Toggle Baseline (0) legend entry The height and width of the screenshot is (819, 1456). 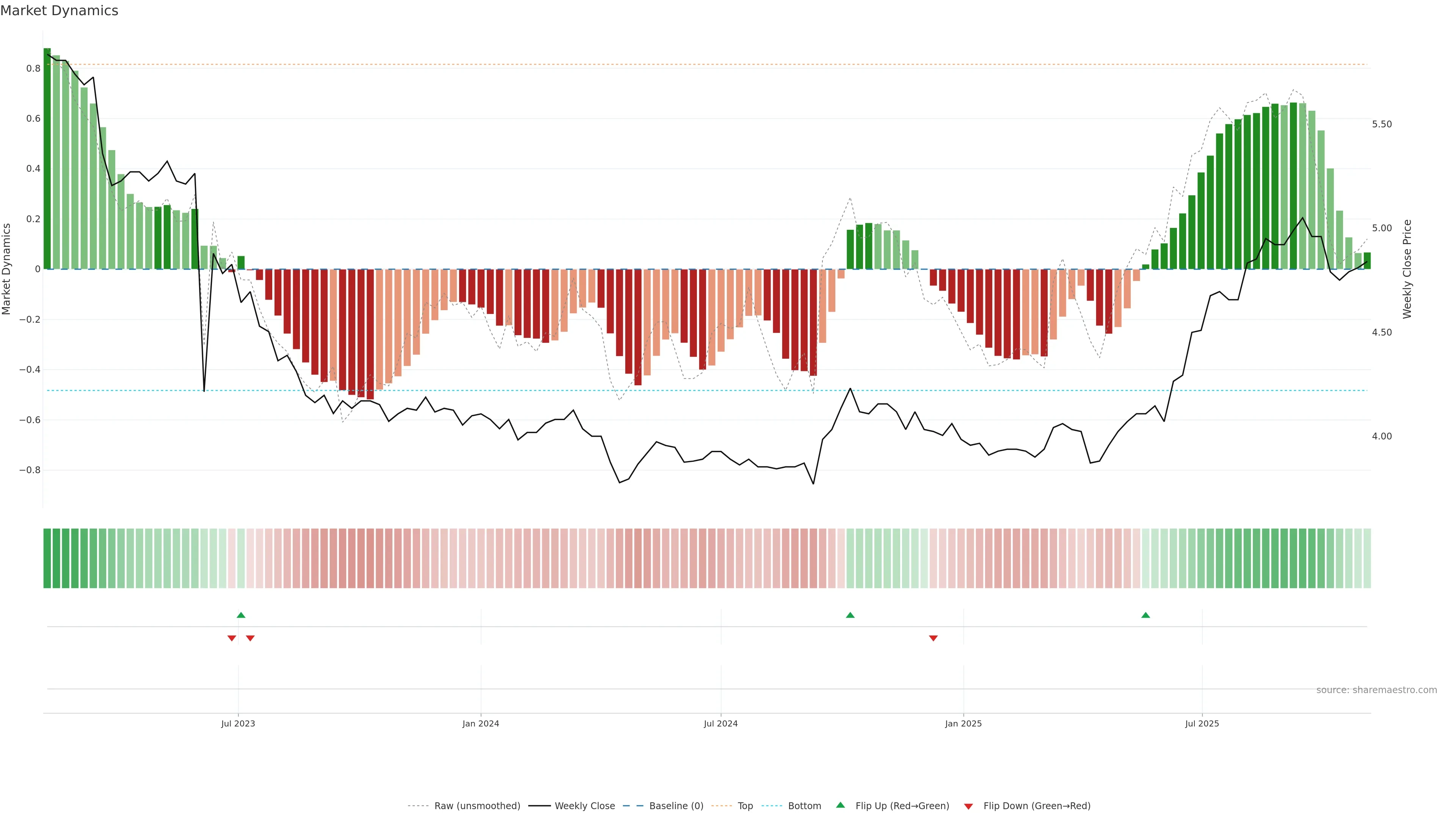pos(676,806)
